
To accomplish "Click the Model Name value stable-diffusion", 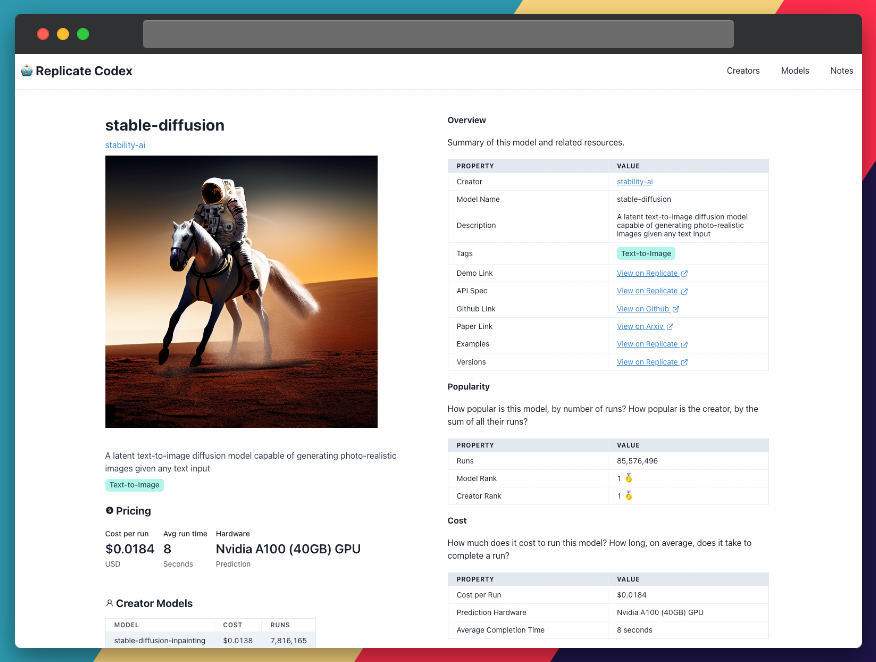I will [x=644, y=199].
